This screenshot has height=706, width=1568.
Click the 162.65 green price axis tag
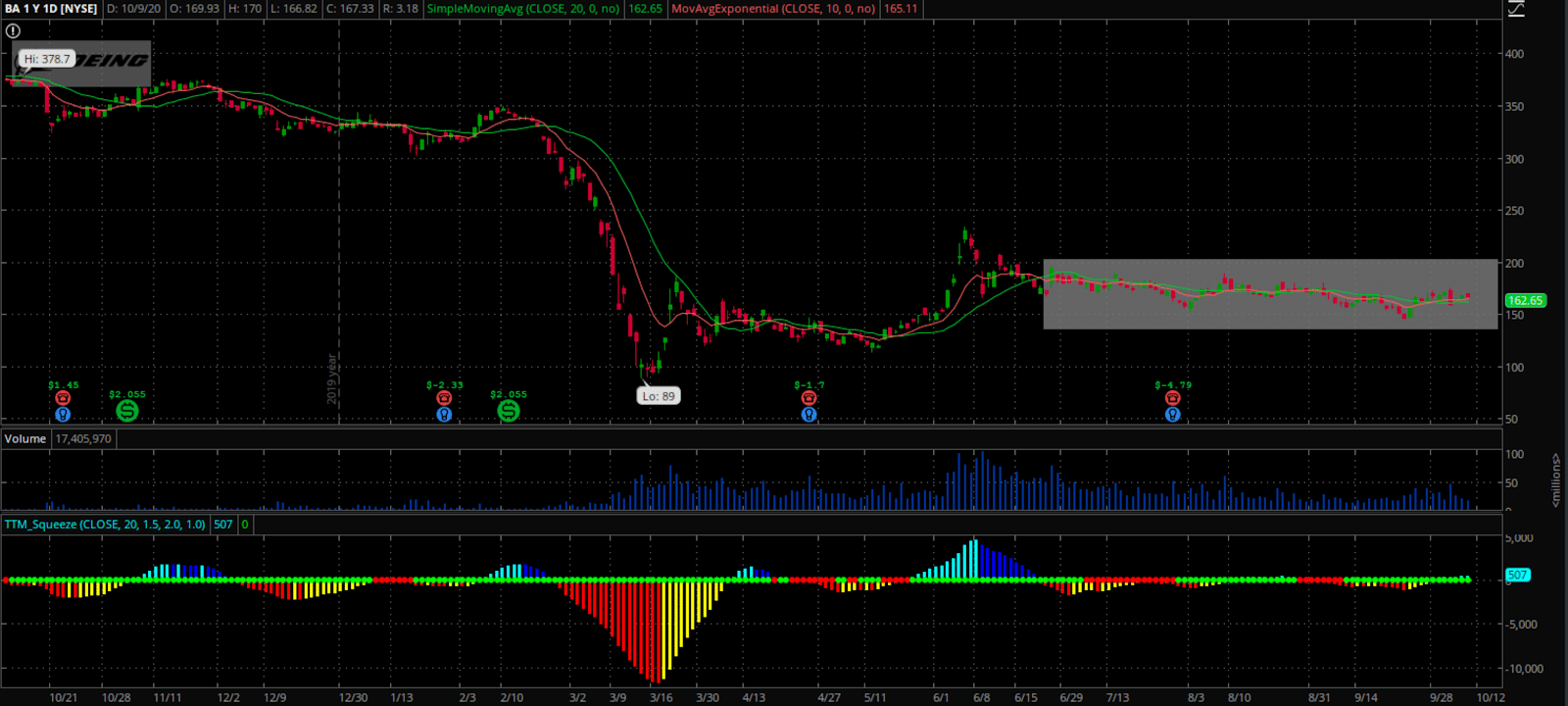1525,301
